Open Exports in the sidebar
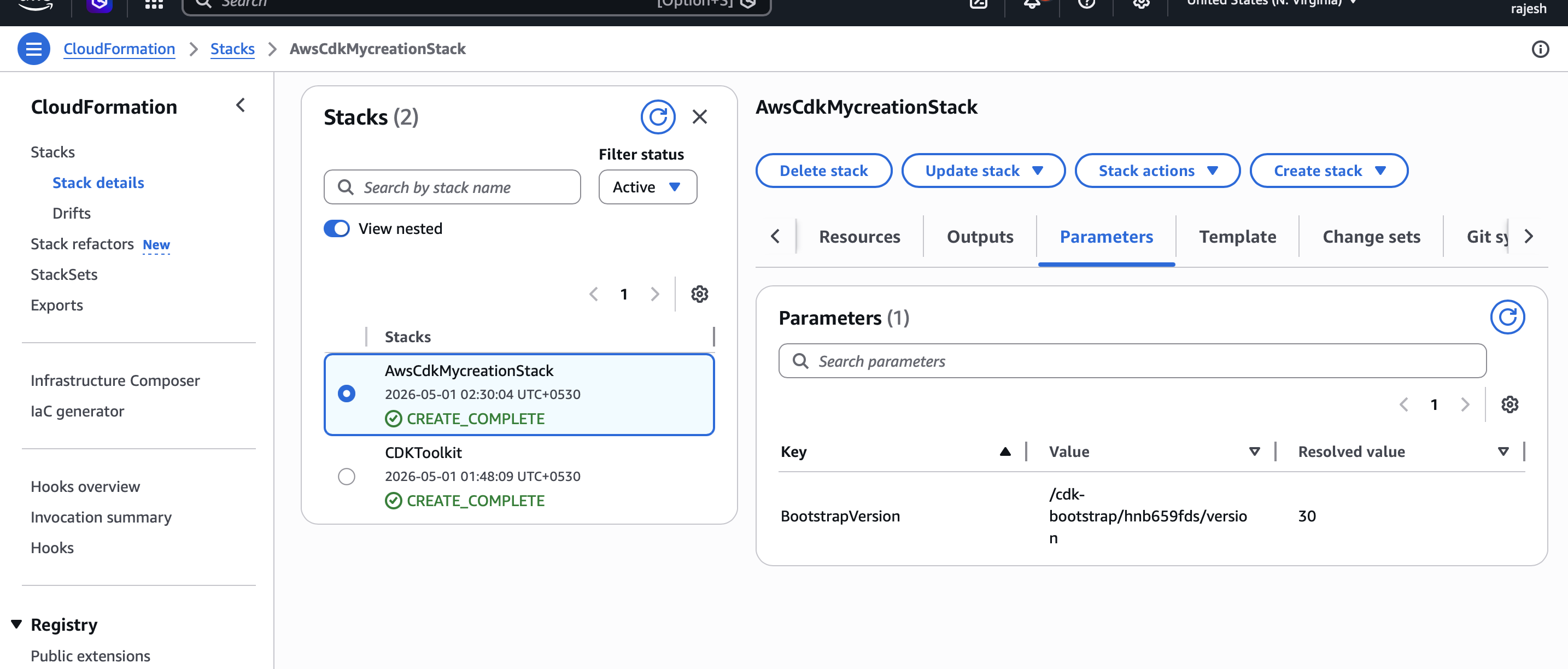Image resolution: width=1568 pixels, height=669 pixels. click(57, 305)
